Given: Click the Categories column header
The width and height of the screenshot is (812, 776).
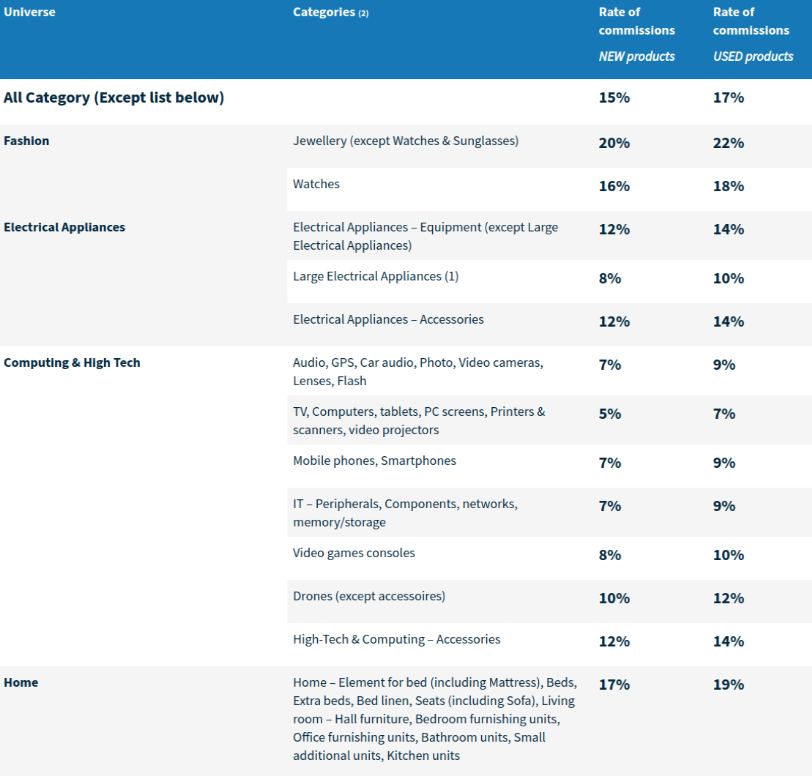Looking at the screenshot, I should 330,12.
